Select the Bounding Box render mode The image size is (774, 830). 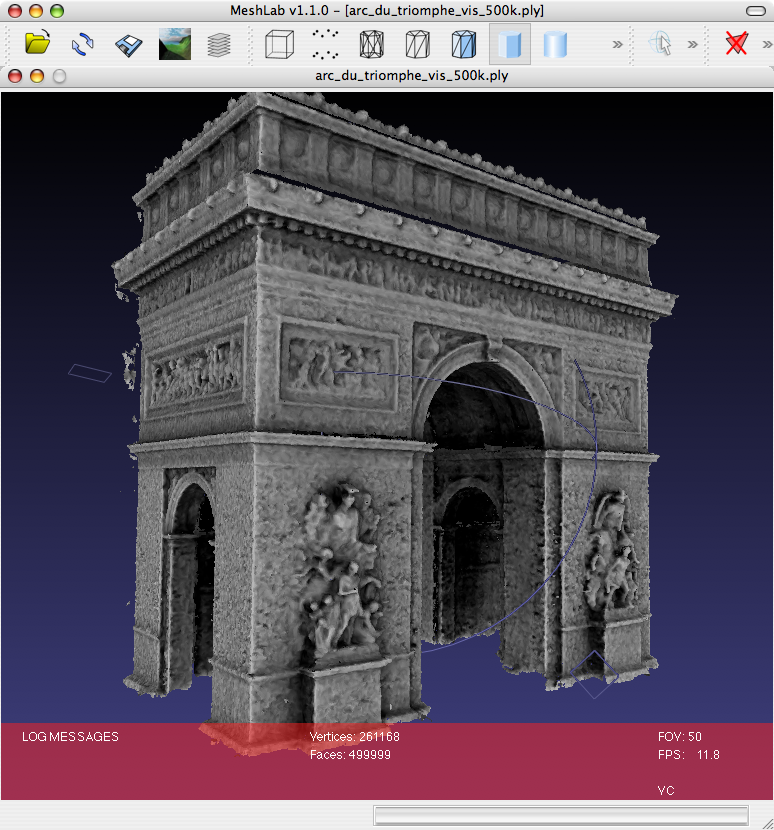(279, 44)
